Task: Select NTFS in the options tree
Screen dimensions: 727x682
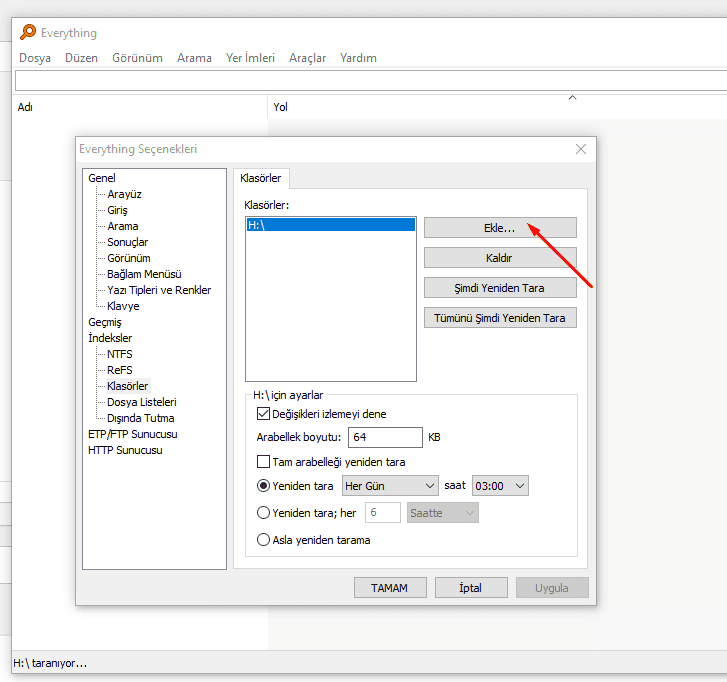Action: point(120,354)
